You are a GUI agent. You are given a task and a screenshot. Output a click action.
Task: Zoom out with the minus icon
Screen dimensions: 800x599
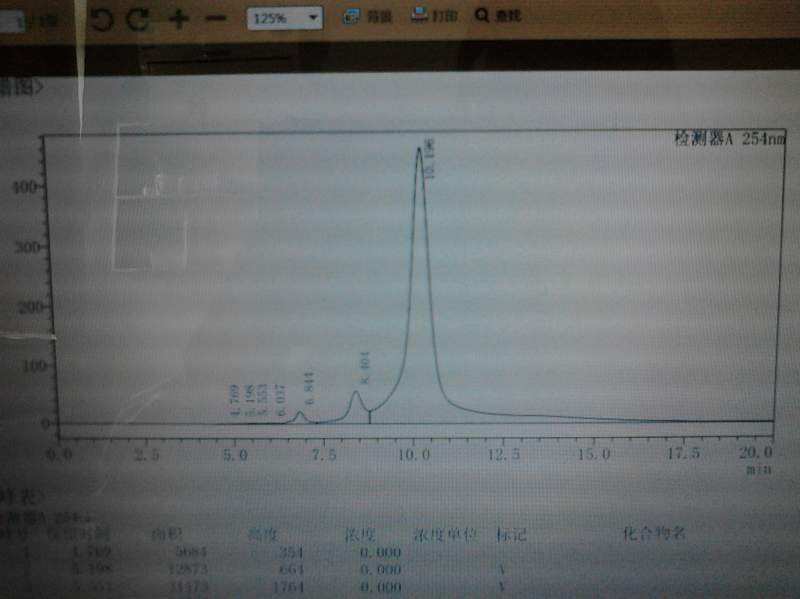[x=216, y=19]
